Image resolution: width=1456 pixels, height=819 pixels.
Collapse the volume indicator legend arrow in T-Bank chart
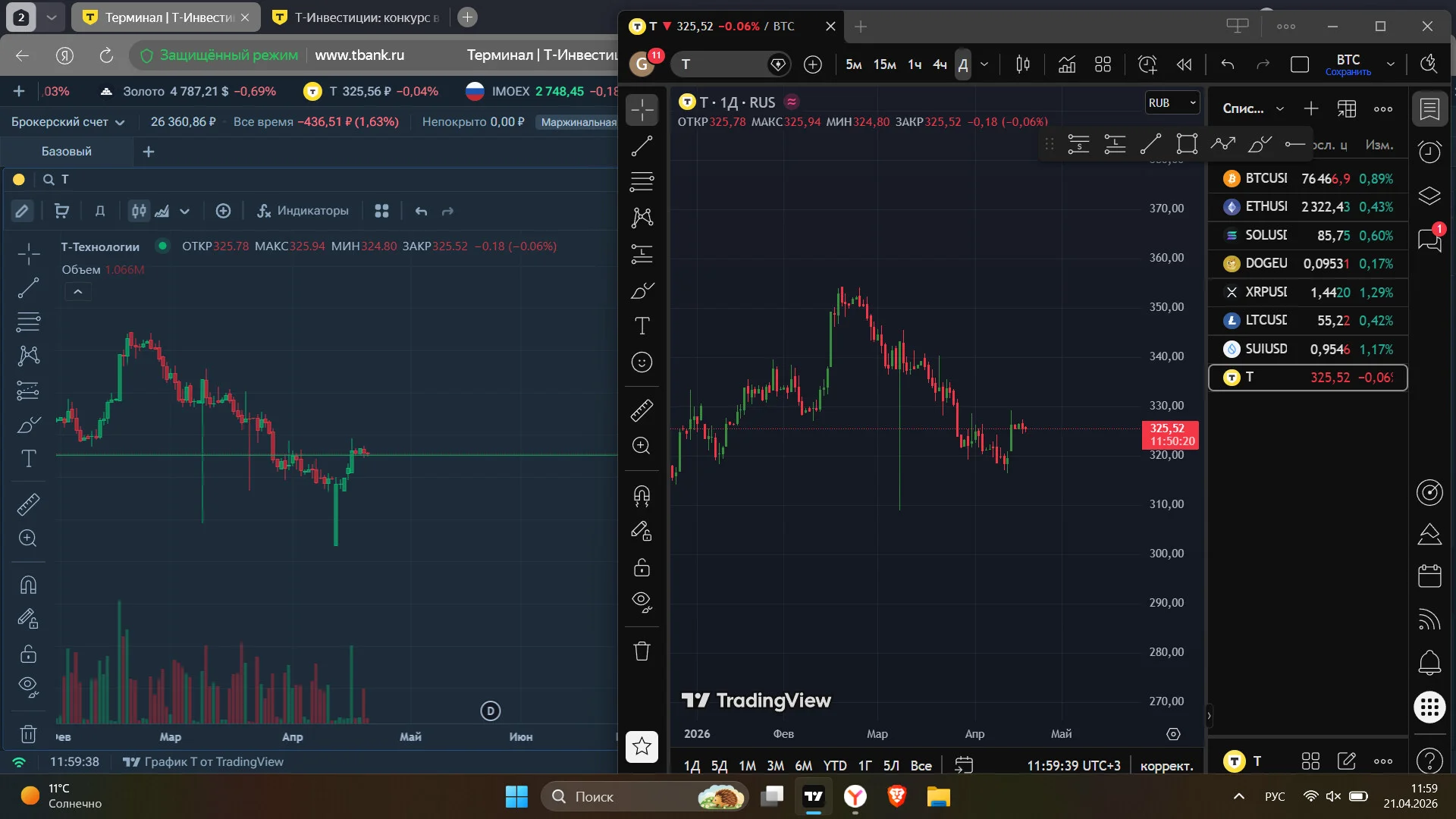[x=77, y=292]
